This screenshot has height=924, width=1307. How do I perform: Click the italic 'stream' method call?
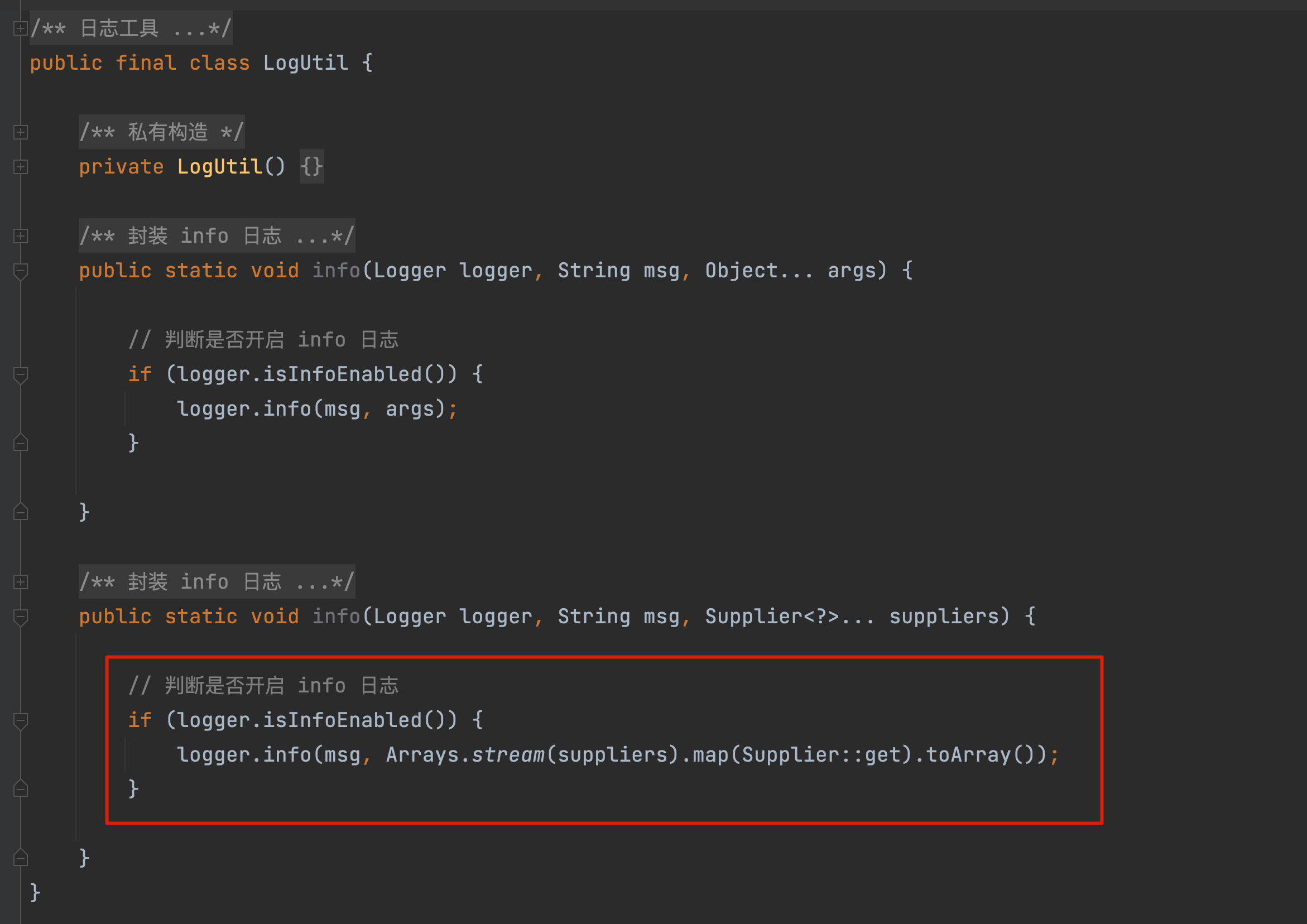[x=508, y=755]
